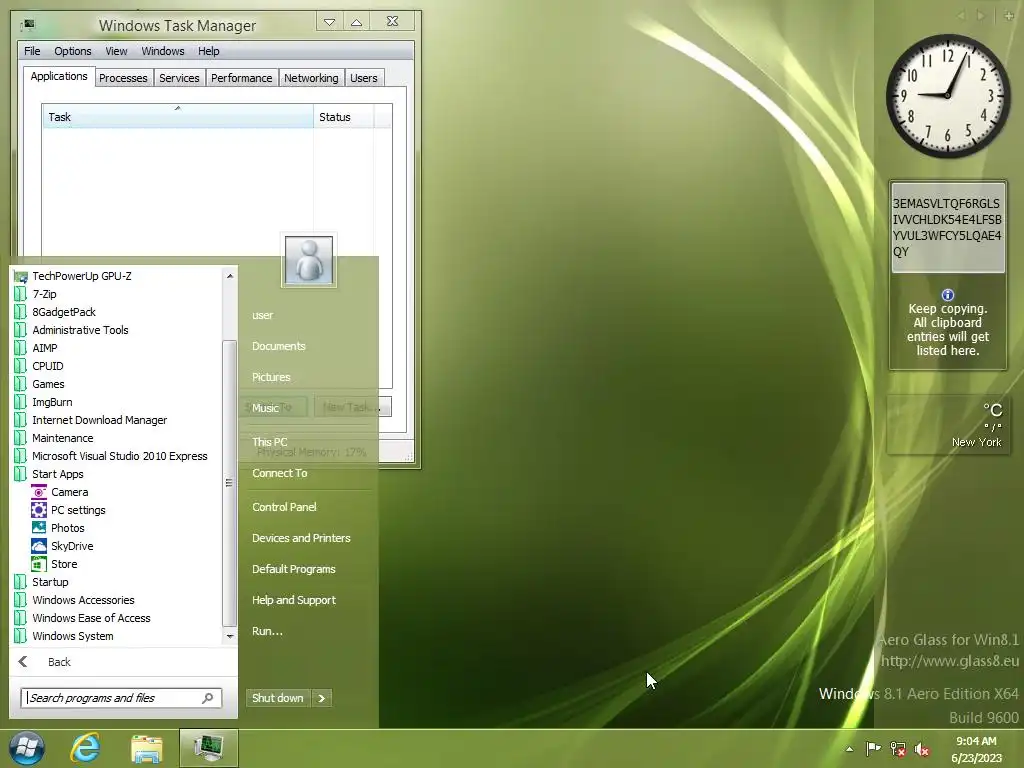This screenshot has height=768, width=1024.
Task: Sort by the Status column header
Action: click(x=344, y=117)
